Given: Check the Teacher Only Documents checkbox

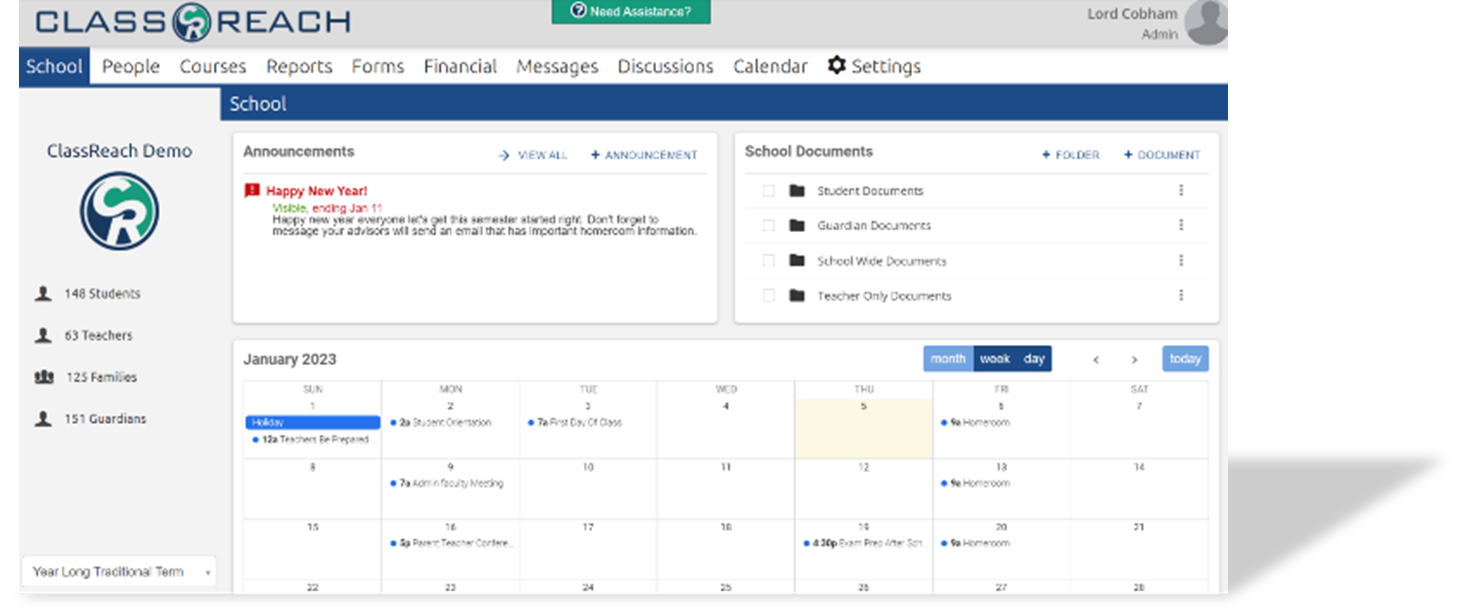Looking at the screenshot, I should click(x=766, y=295).
